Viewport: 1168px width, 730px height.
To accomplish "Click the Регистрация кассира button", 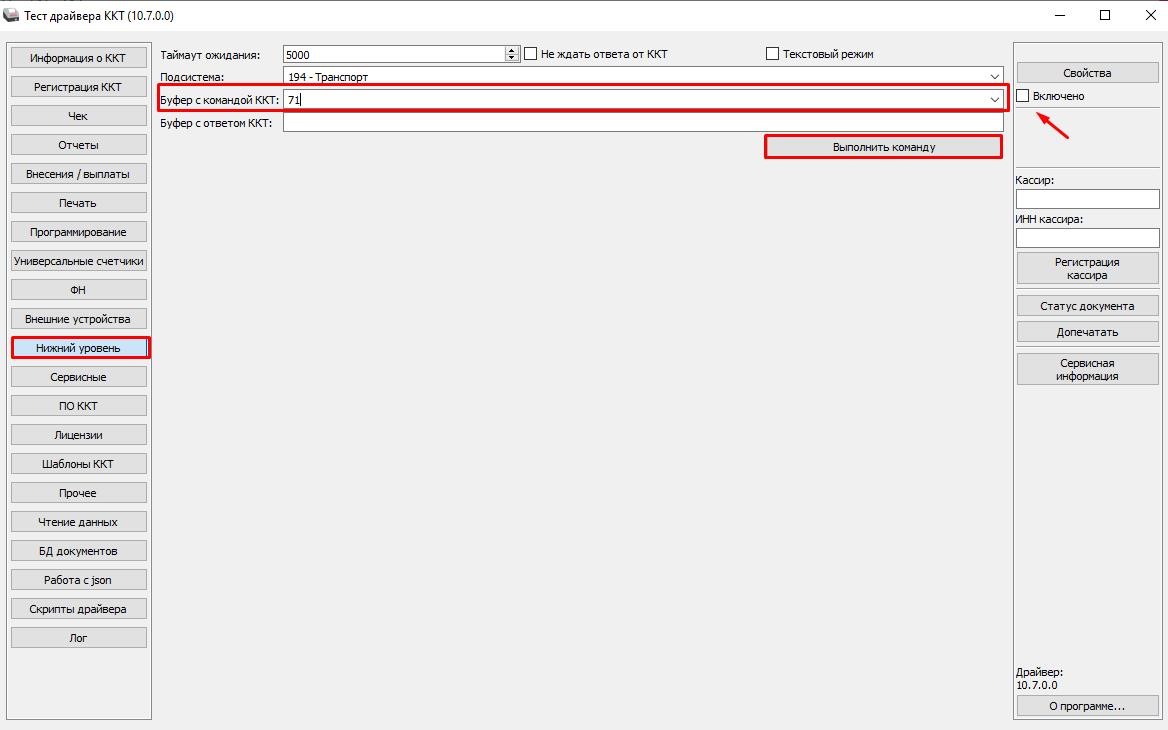I will coord(1088,268).
